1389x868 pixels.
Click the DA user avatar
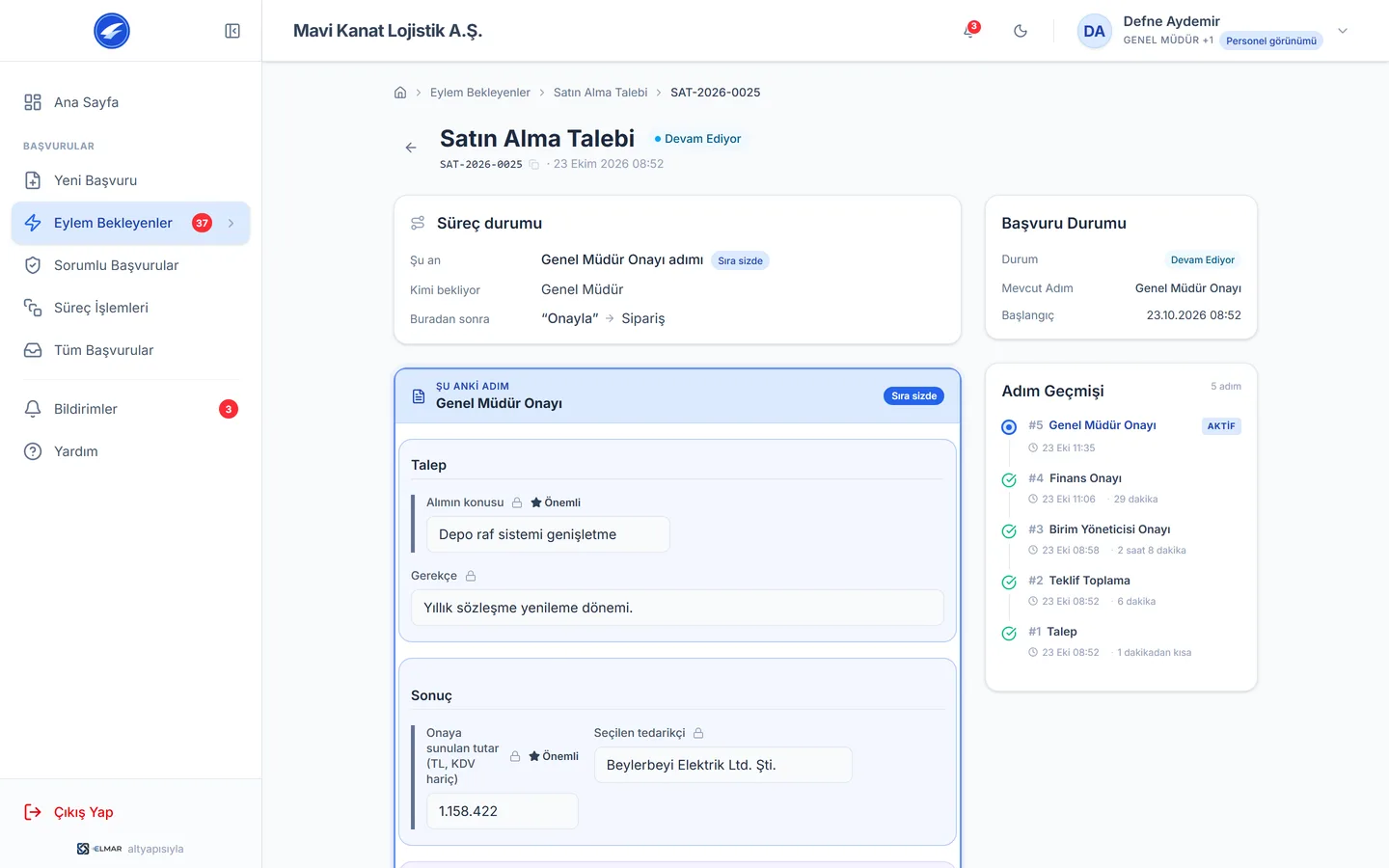[x=1094, y=31]
